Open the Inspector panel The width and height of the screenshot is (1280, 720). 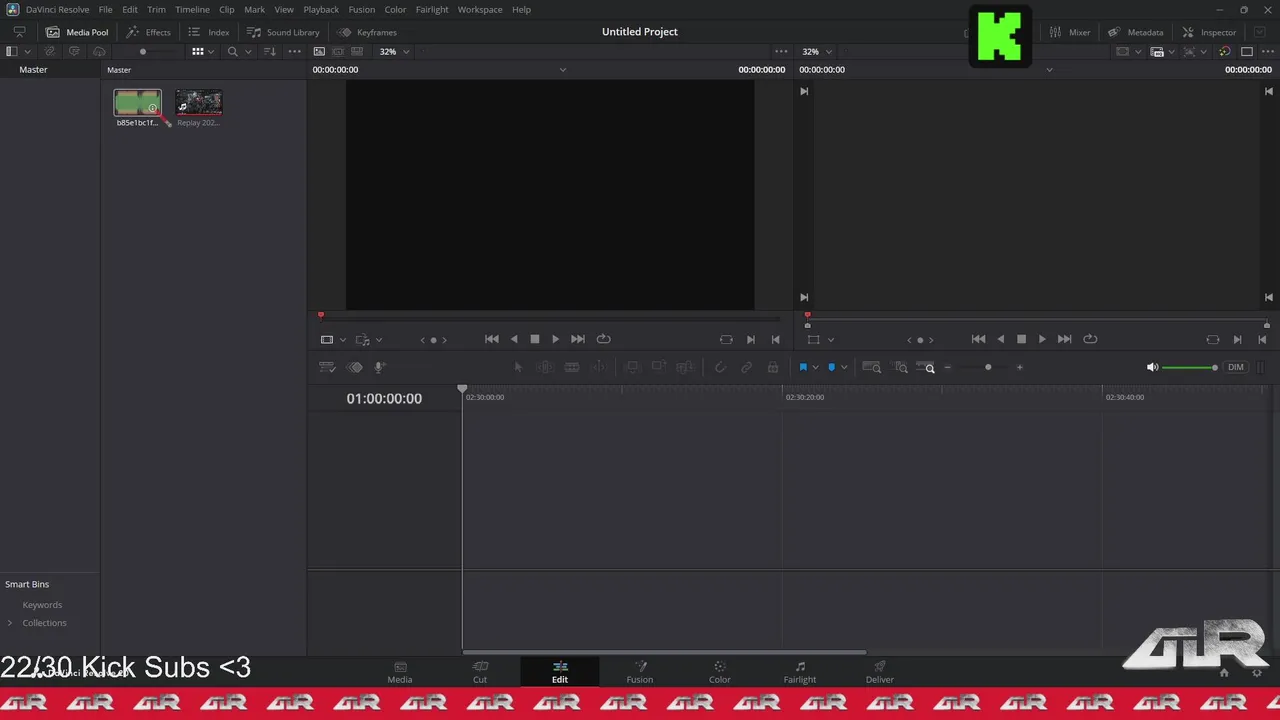point(1209,32)
